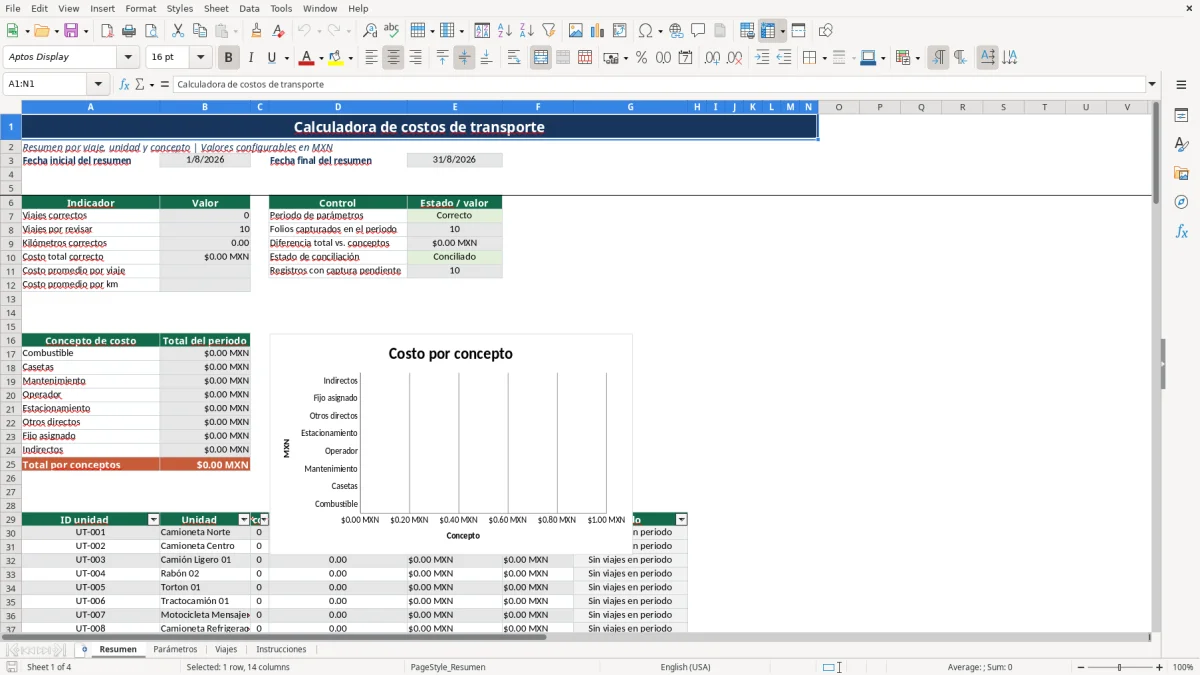Viewport: 1200px width, 675px height.
Task: Click the Save document icon
Action: click(71, 31)
